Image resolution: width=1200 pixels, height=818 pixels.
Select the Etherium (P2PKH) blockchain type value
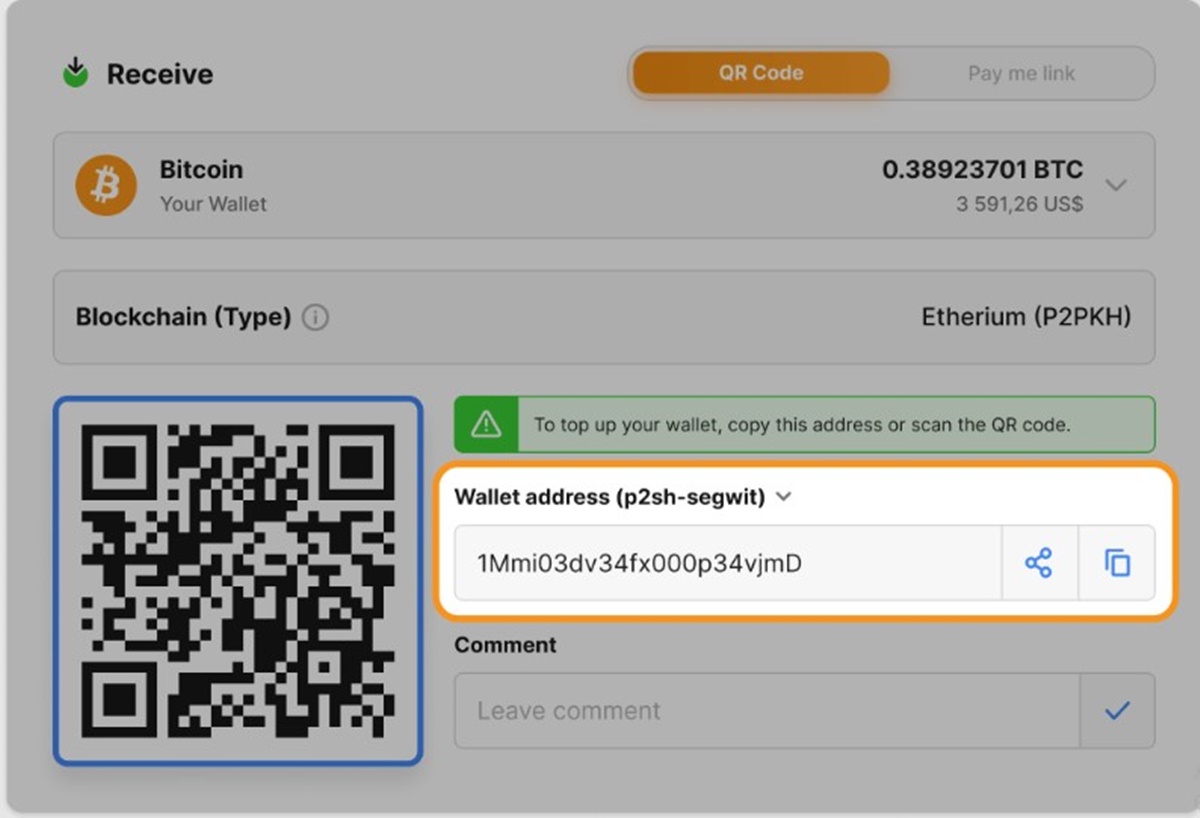(1025, 318)
